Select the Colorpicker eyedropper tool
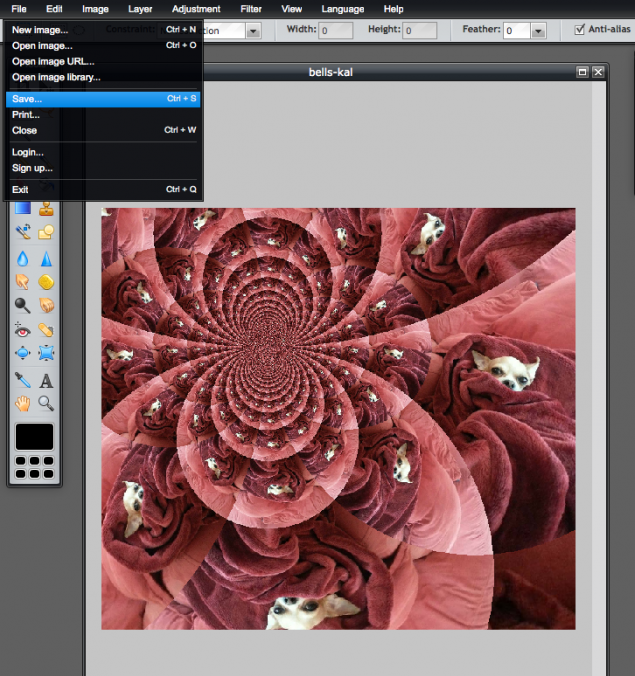Image resolution: width=635 pixels, height=676 pixels. (23, 380)
